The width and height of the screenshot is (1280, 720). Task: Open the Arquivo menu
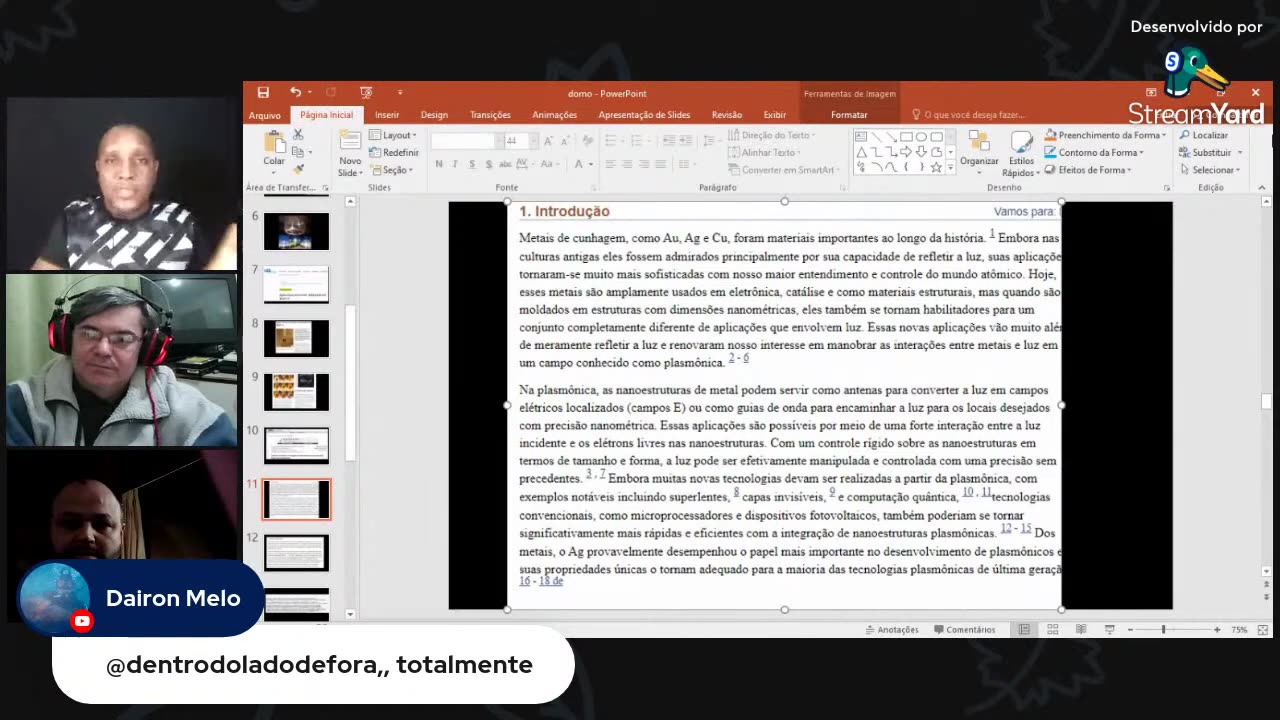coord(265,115)
